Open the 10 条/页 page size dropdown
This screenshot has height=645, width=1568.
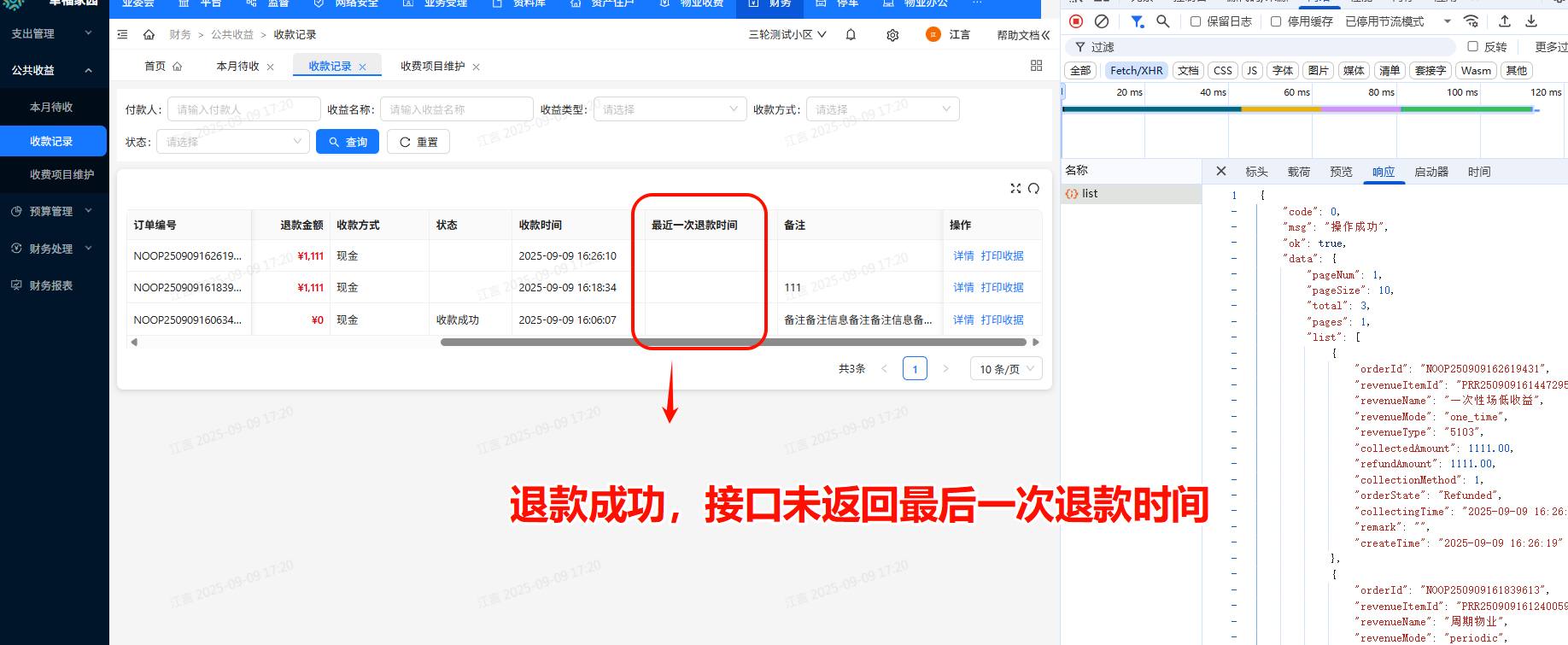[x=1006, y=369]
